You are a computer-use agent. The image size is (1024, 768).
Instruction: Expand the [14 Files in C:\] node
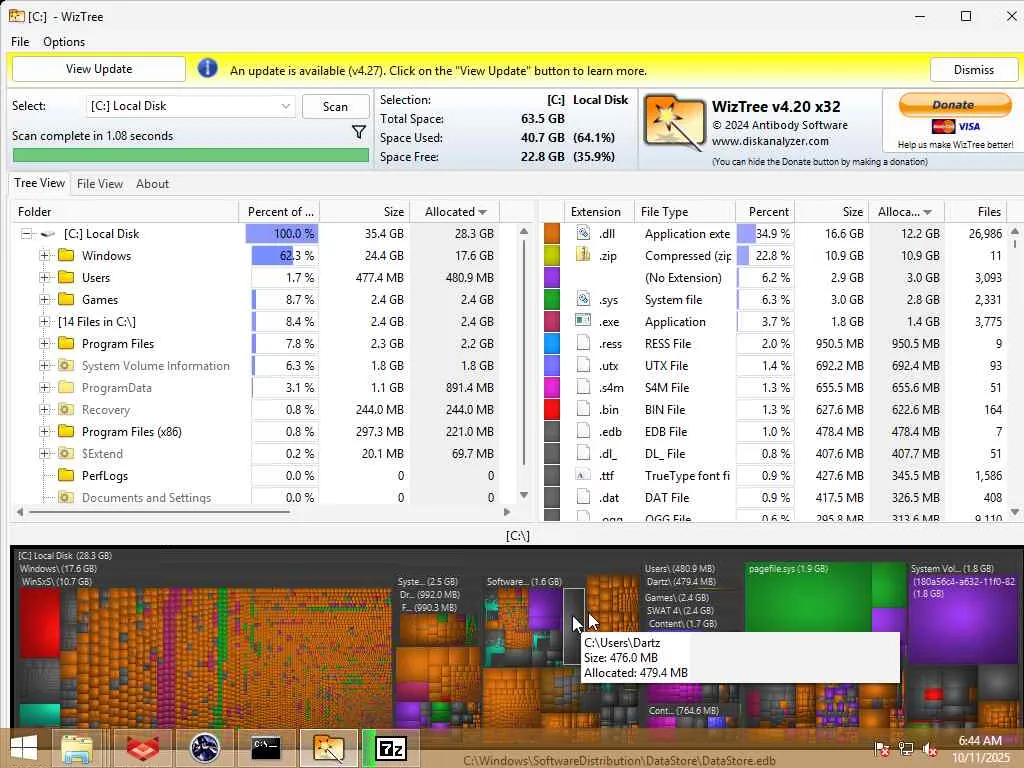tap(44, 321)
